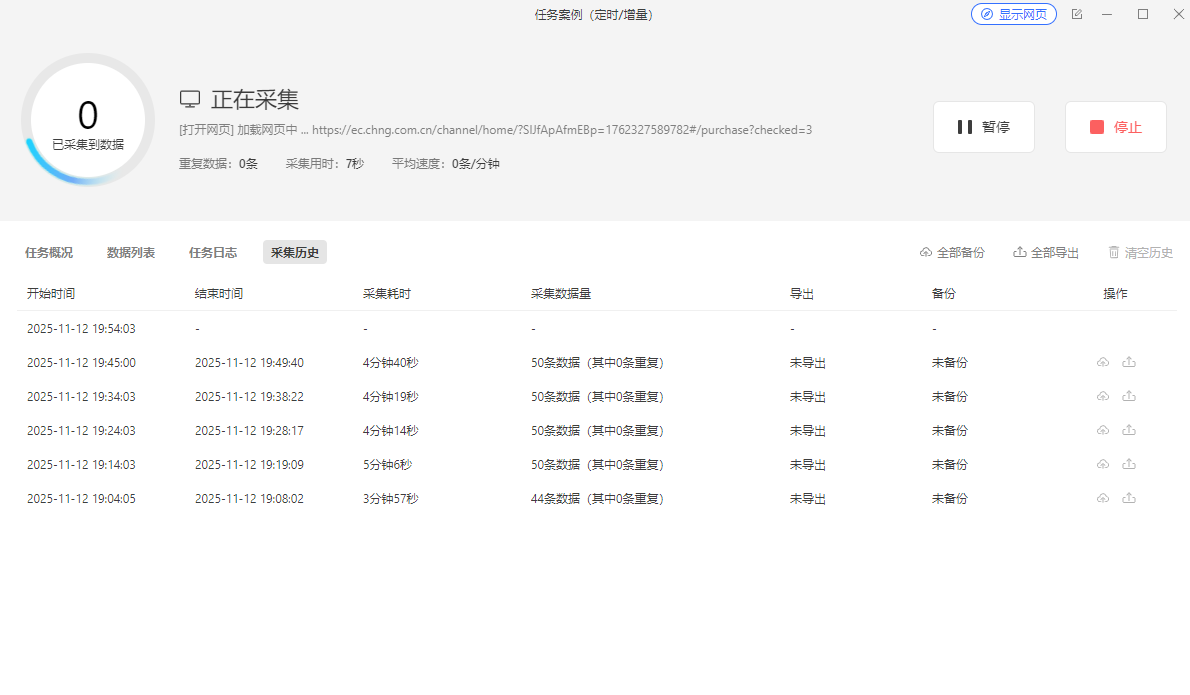Click the 重复数据 0条 label

(x=219, y=164)
